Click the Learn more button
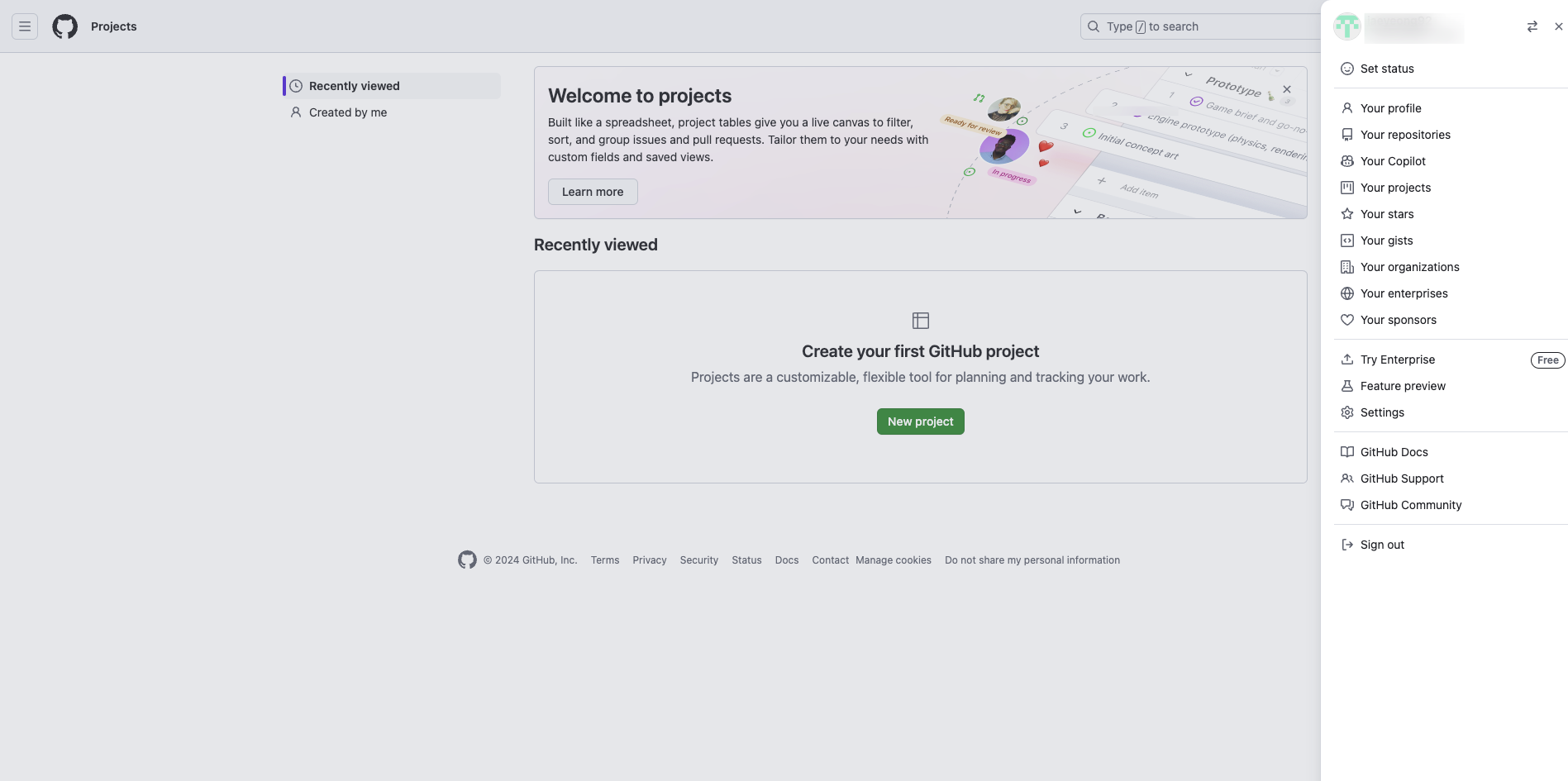This screenshot has width=1568, height=781. 593,192
